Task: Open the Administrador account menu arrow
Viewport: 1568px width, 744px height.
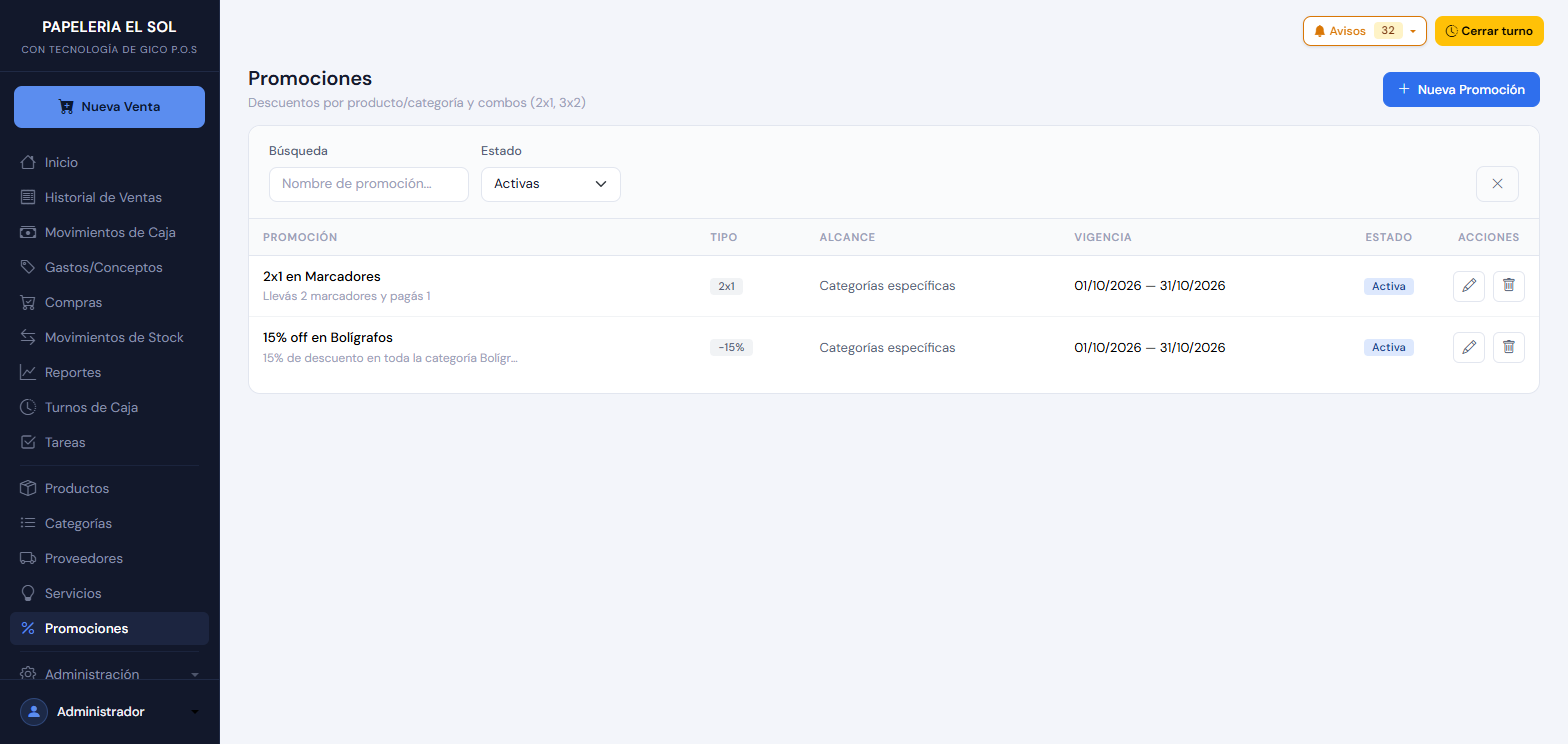Action: point(195,712)
